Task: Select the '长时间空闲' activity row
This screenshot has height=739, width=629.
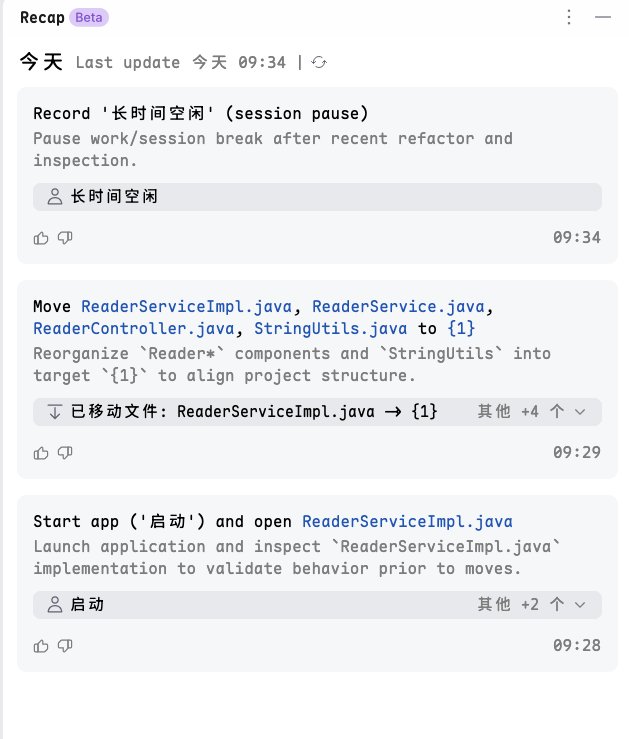Action: pos(317,197)
